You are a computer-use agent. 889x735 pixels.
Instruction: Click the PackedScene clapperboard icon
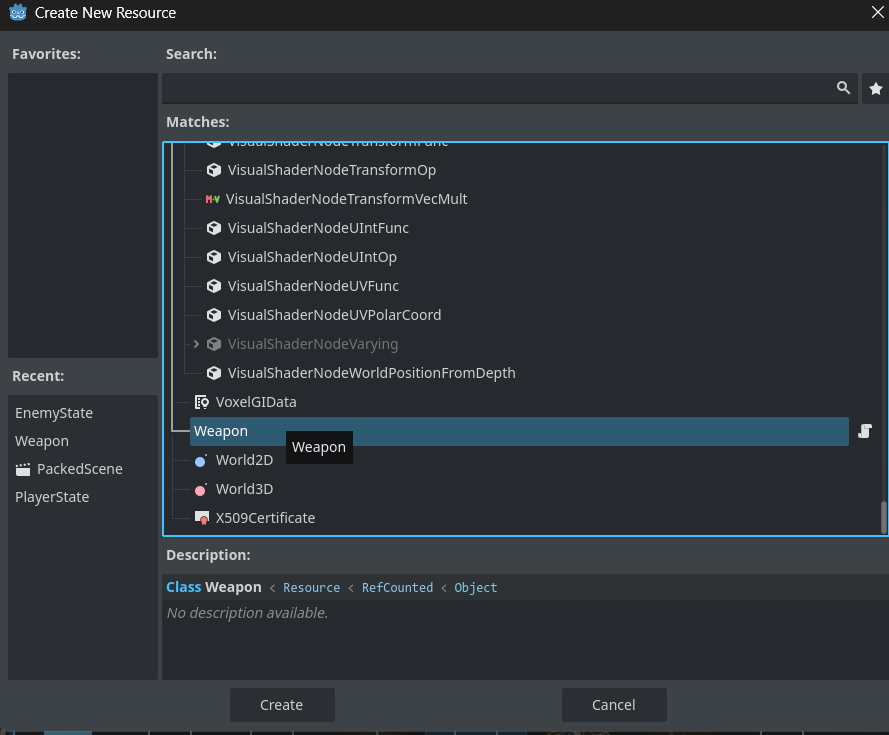tap(23, 469)
